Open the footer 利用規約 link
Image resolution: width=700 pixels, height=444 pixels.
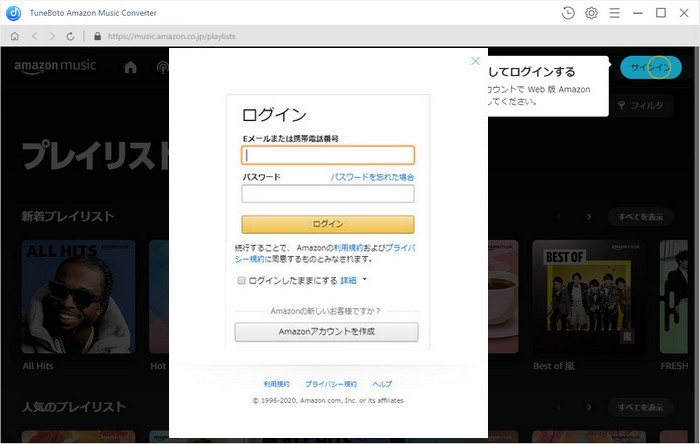pyautogui.click(x=277, y=384)
